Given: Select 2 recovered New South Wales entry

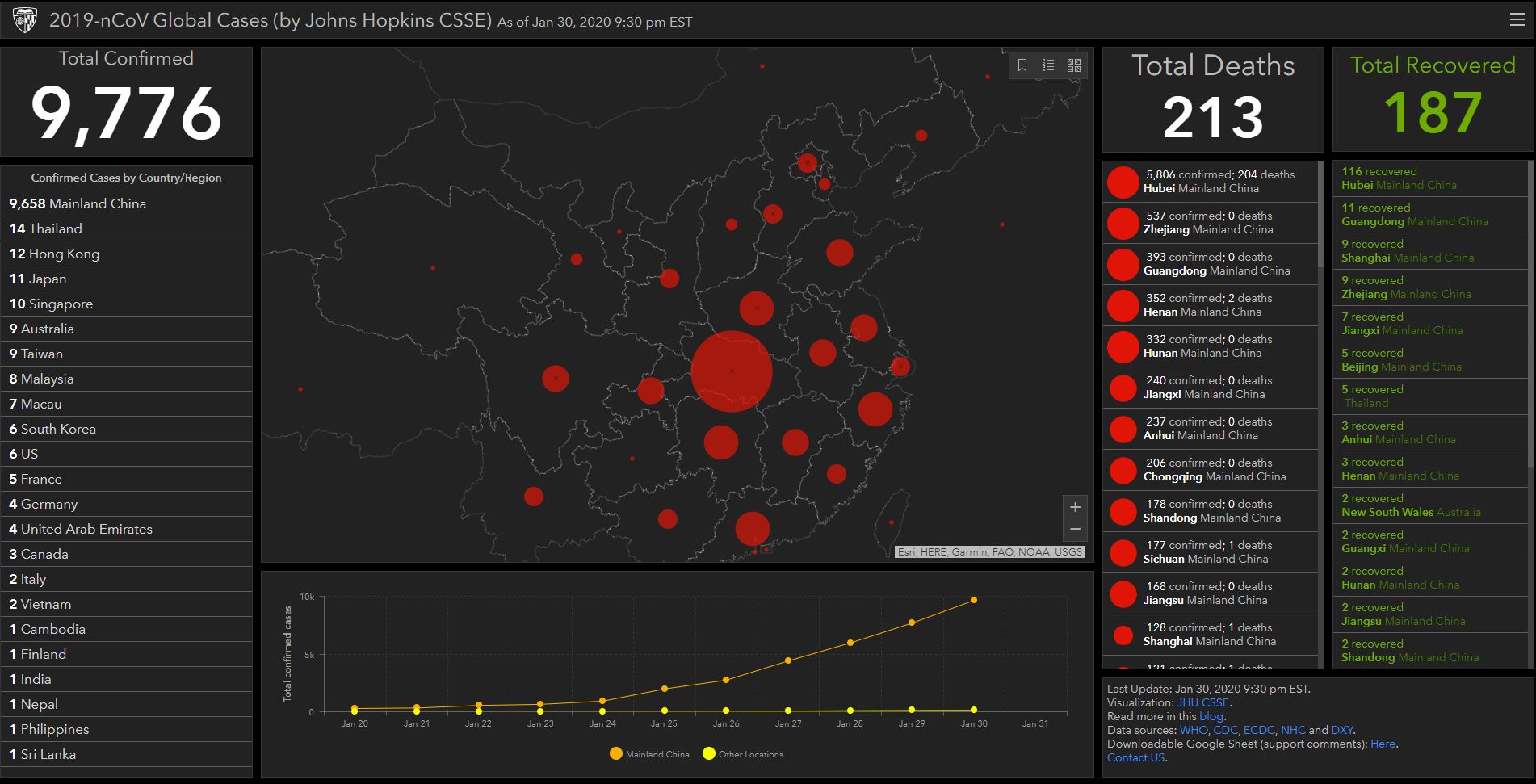Looking at the screenshot, I should click(1429, 505).
